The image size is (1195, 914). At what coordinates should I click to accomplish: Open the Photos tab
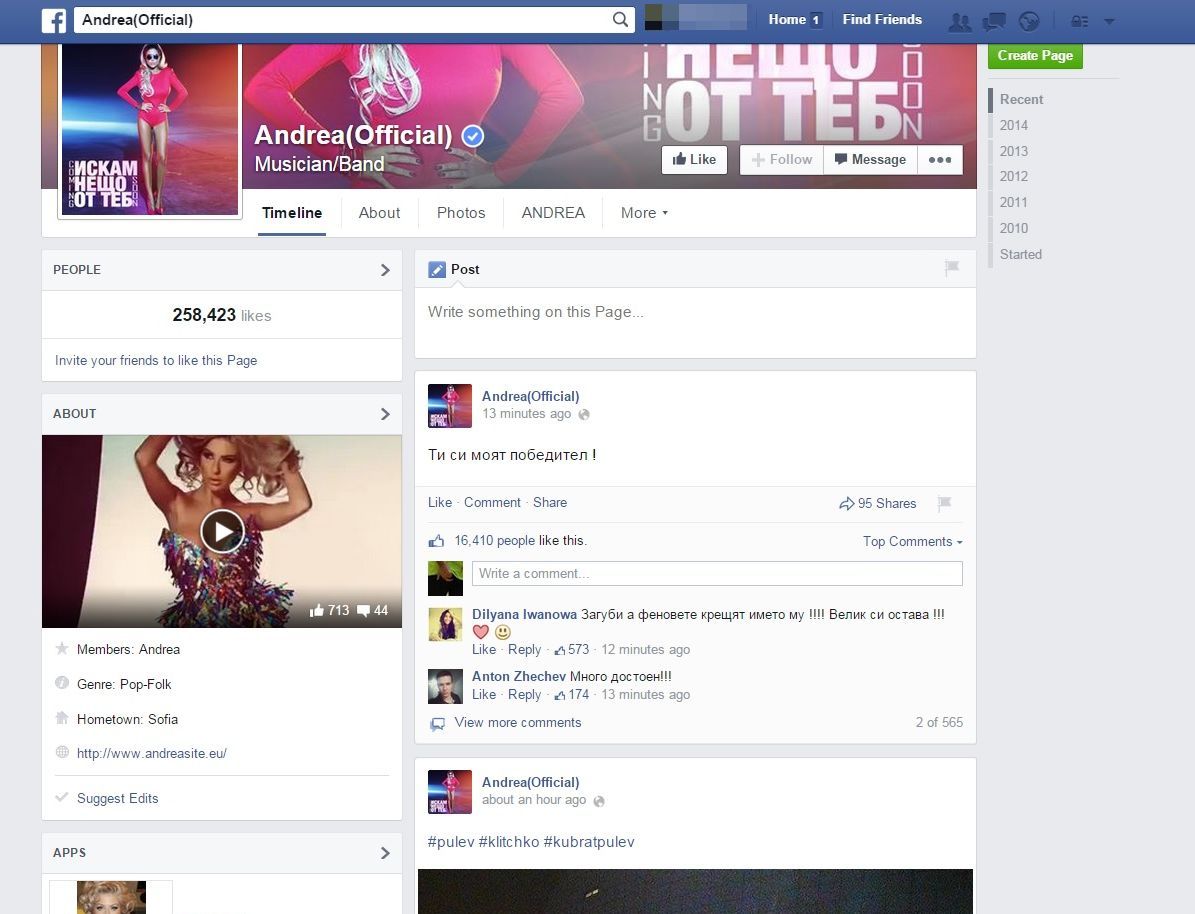pos(461,213)
